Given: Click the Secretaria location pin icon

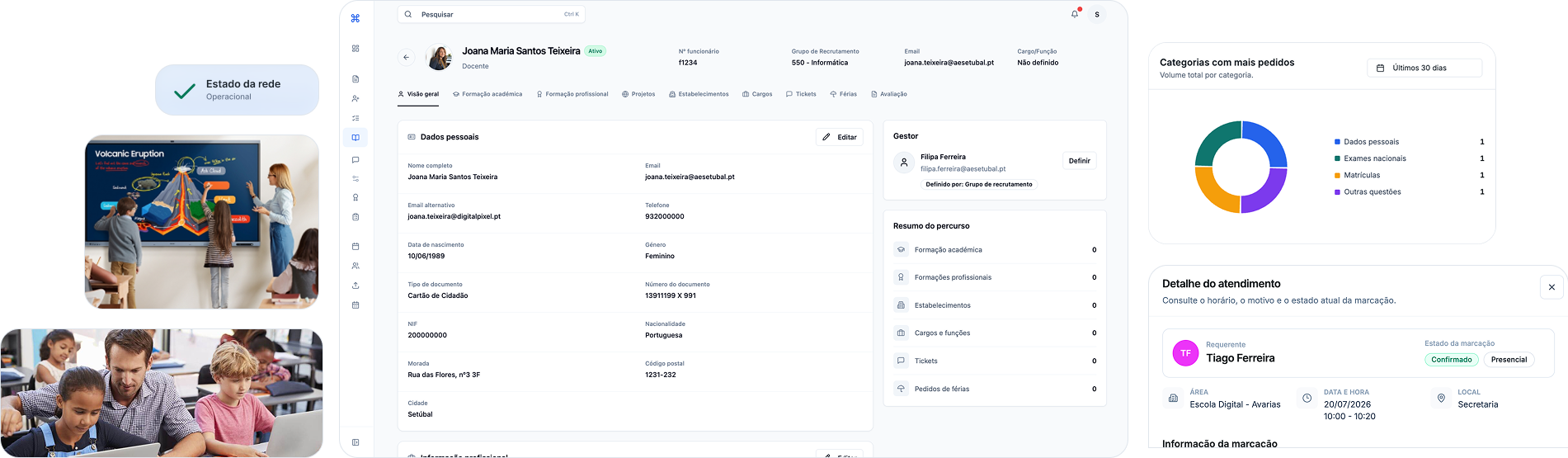Looking at the screenshot, I should [x=1441, y=398].
